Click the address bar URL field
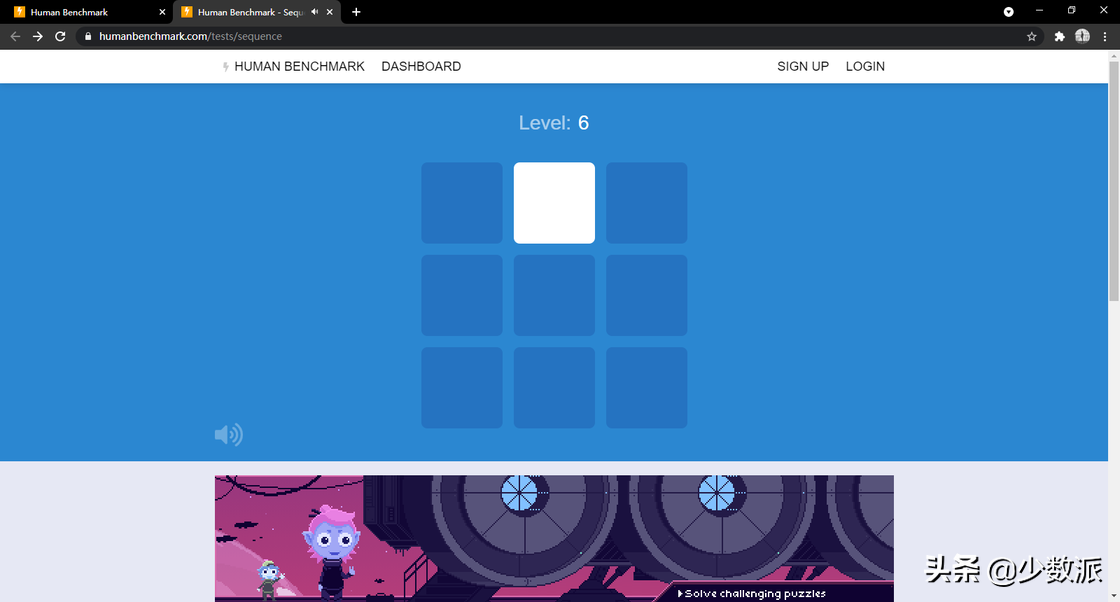The width and height of the screenshot is (1120, 602). [550, 36]
